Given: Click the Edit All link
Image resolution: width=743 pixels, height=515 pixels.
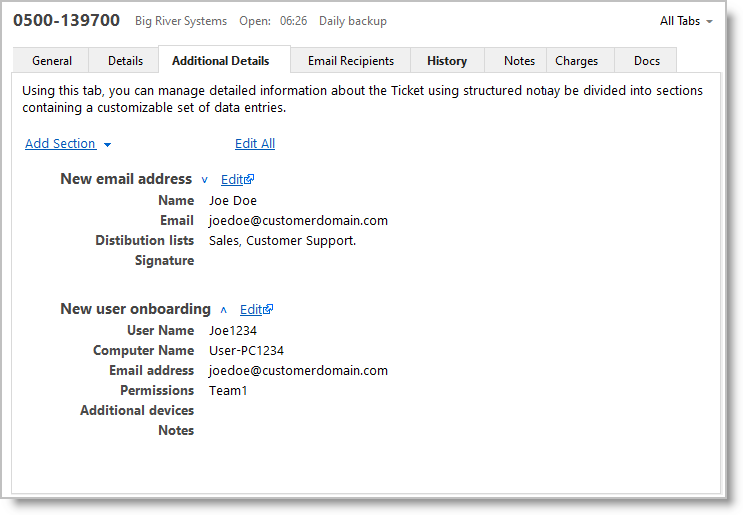Looking at the screenshot, I should click(255, 144).
